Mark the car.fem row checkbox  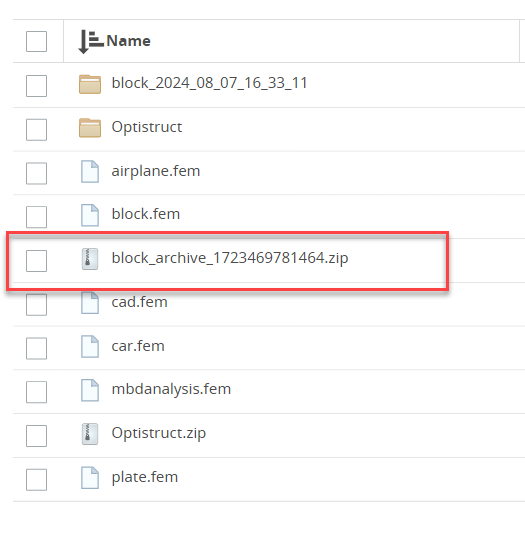[x=36, y=348]
